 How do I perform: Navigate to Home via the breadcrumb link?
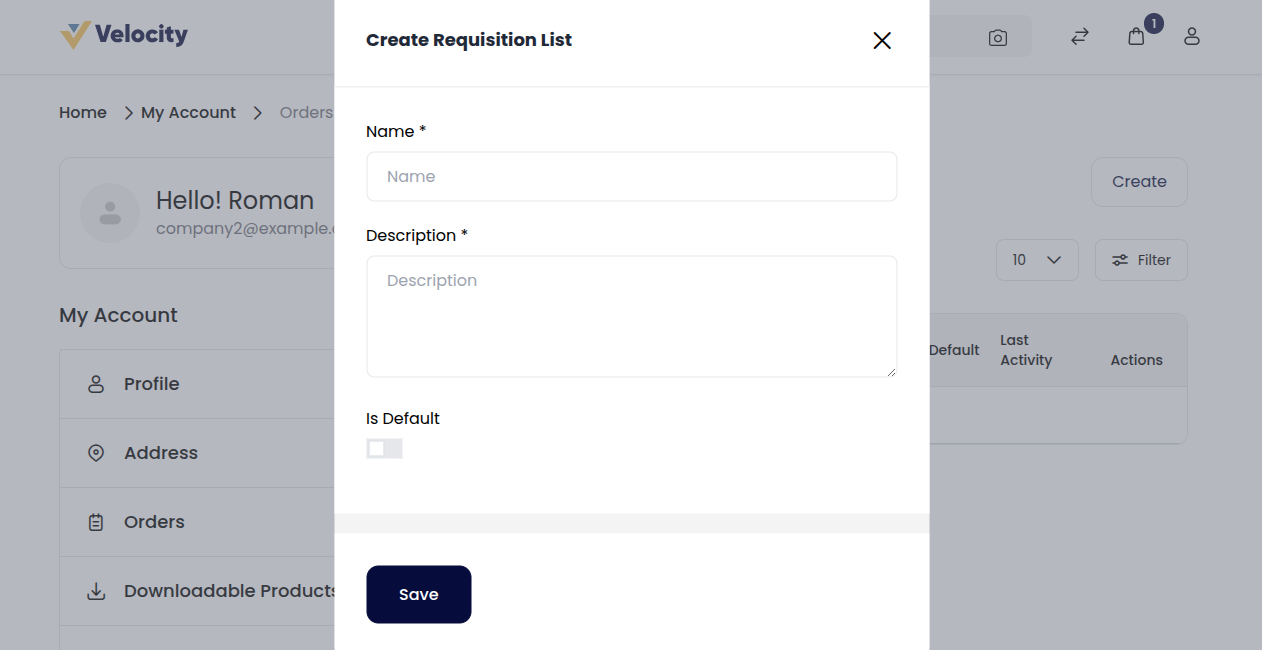tap(82, 112)
